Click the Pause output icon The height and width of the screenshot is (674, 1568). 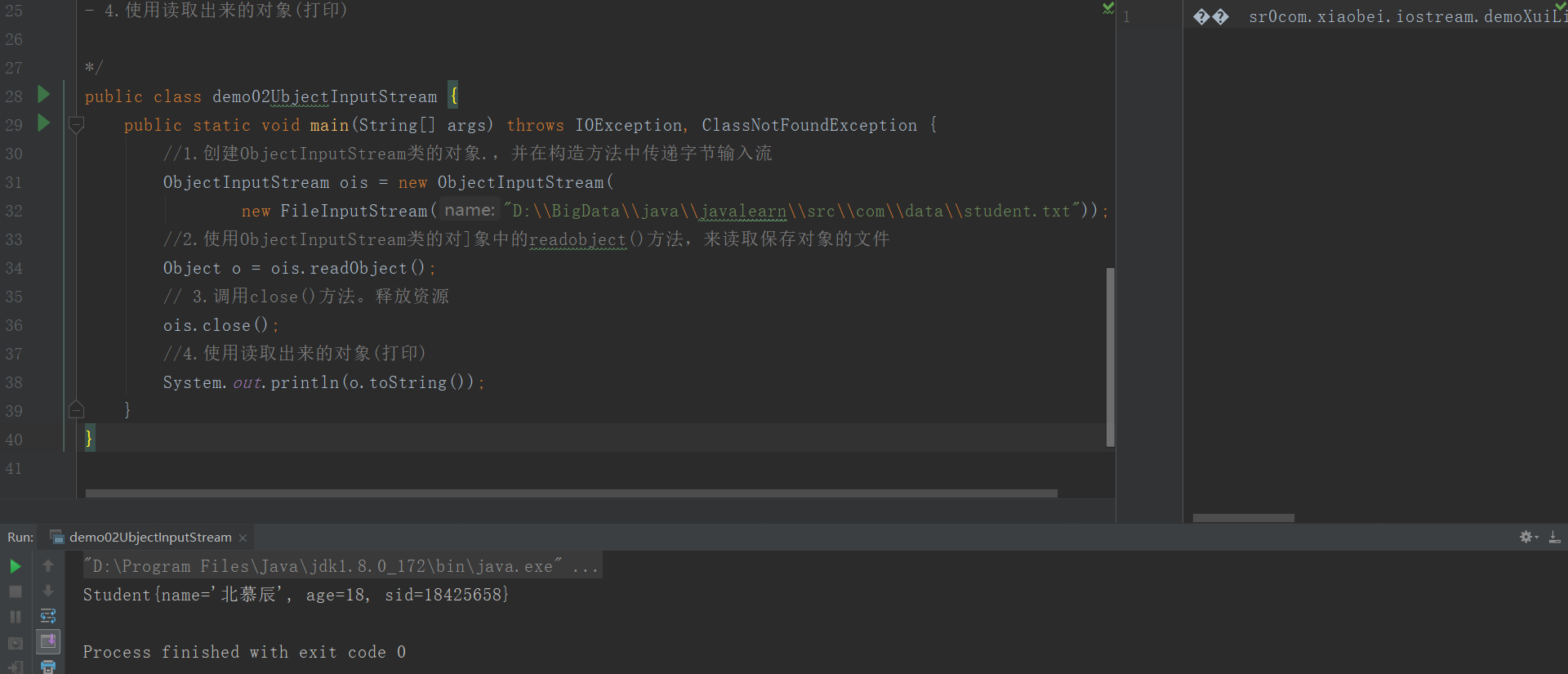tap(15, 617)
